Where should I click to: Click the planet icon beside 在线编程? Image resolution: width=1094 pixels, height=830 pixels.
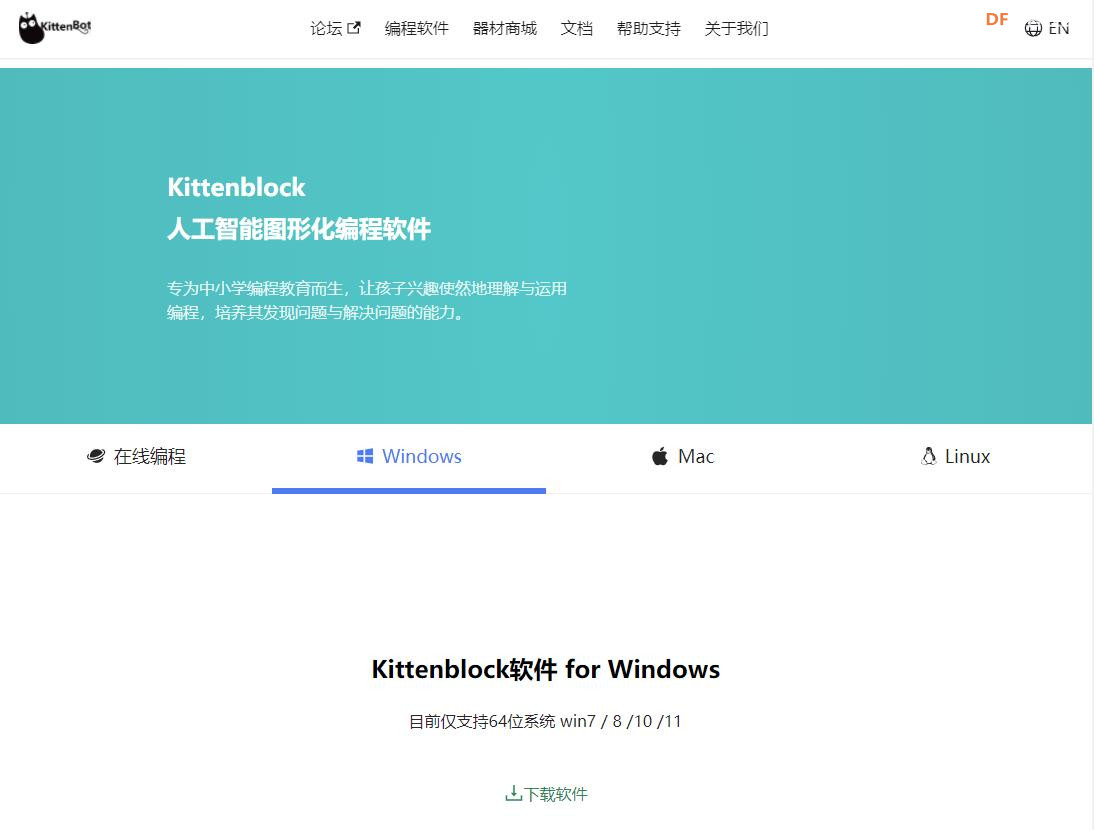96,456
